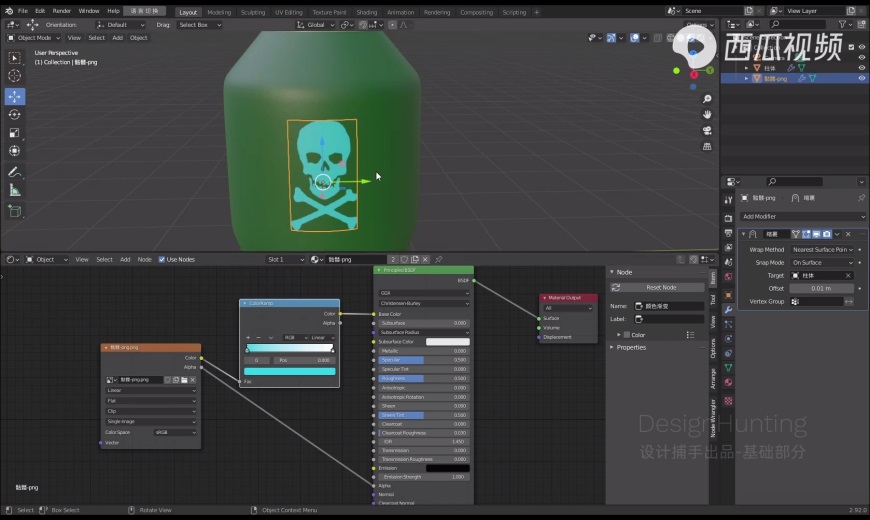
Task: Uncheck the Use Nodes checkbox
Action: click(162, 260)
